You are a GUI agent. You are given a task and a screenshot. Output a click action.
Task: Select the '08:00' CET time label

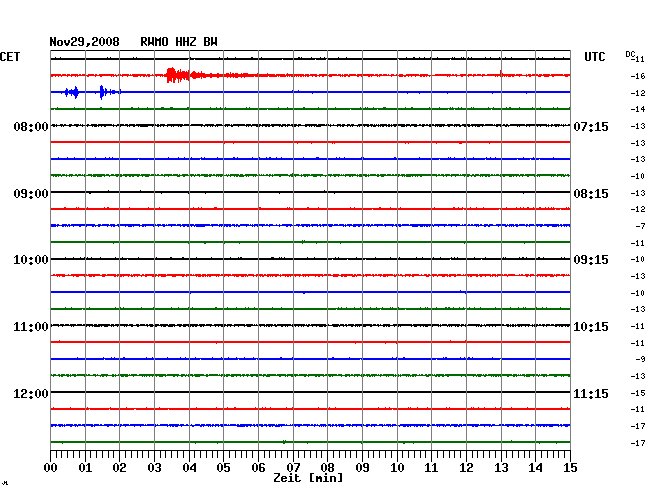pos(31,126)
